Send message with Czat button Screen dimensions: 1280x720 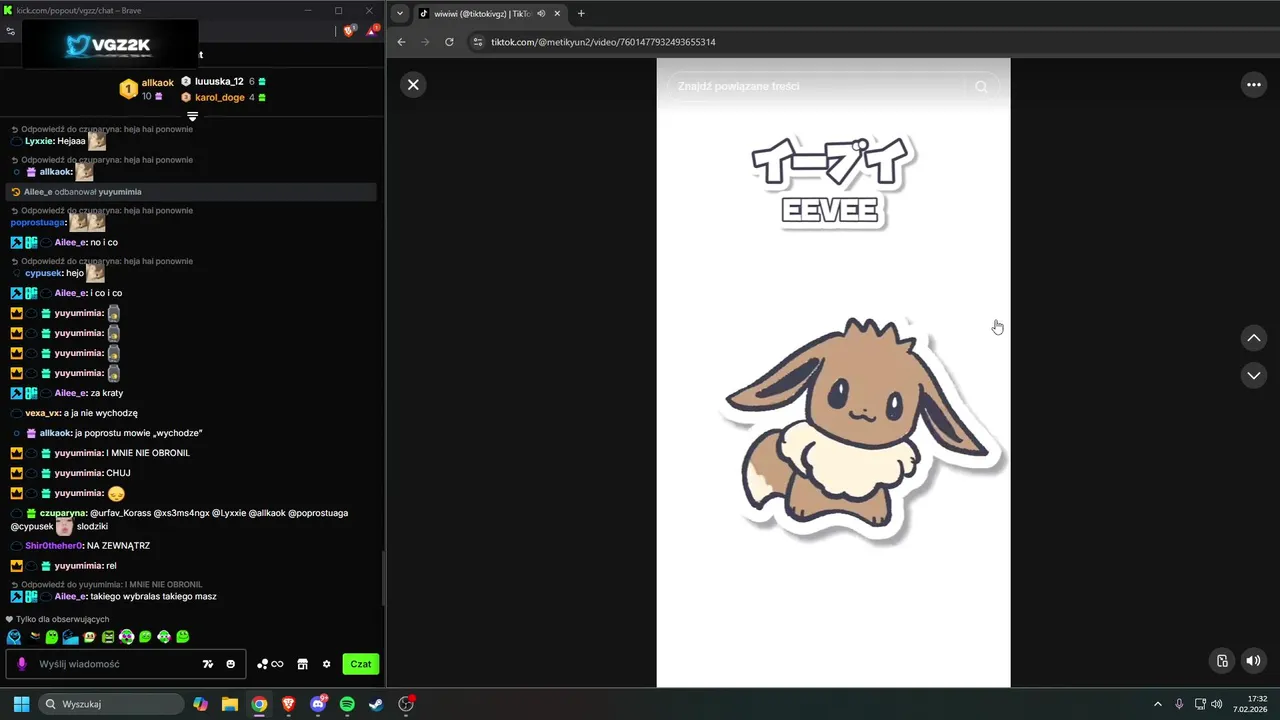pyautogui.click(x=361, y=664)
